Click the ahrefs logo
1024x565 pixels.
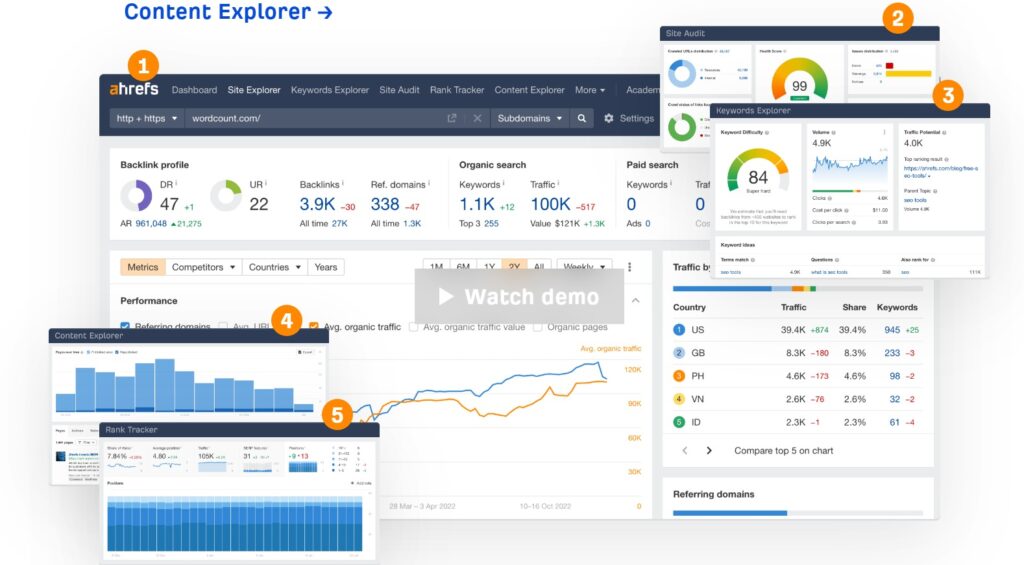click(x=134, y=90)
